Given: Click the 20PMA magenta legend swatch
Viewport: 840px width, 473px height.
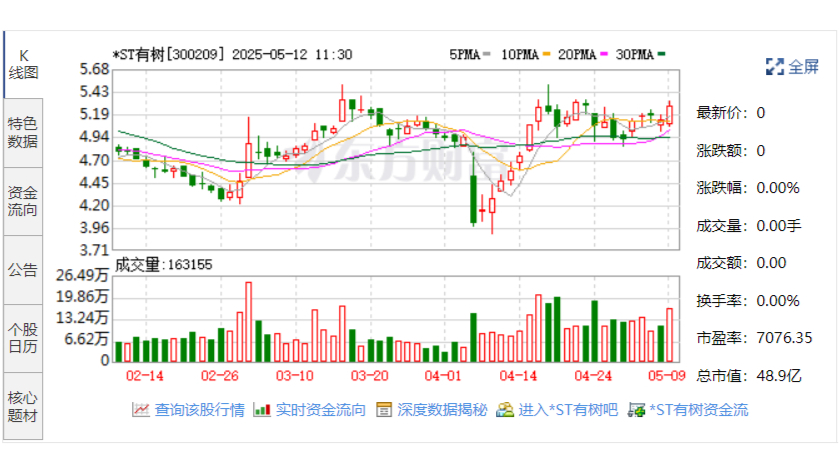Looking at the screenshot, I should 604,54.
